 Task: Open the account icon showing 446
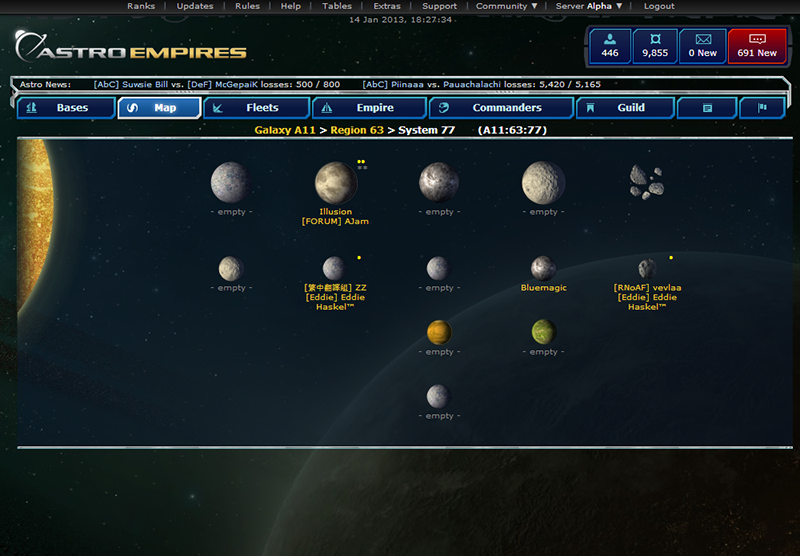[610, 46]
